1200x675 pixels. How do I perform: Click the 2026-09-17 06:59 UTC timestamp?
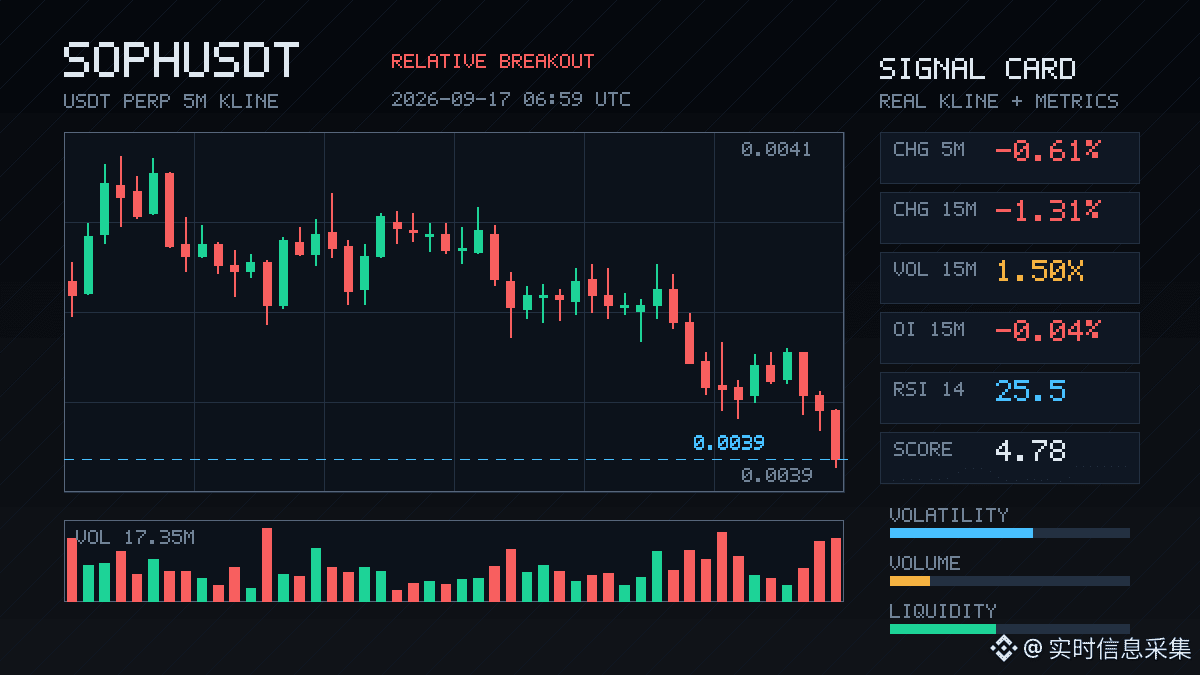click(511, 99)
